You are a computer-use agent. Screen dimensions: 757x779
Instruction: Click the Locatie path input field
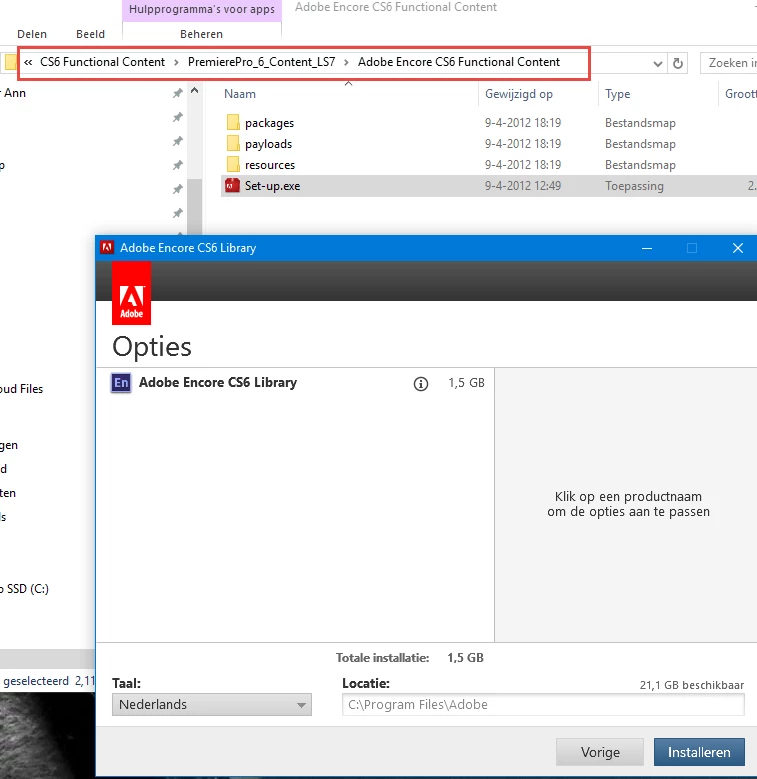(543, 704)
